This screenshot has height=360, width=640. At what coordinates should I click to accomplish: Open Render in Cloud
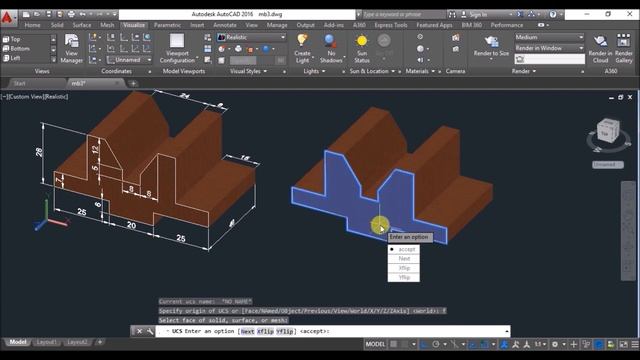coord(600,48)
